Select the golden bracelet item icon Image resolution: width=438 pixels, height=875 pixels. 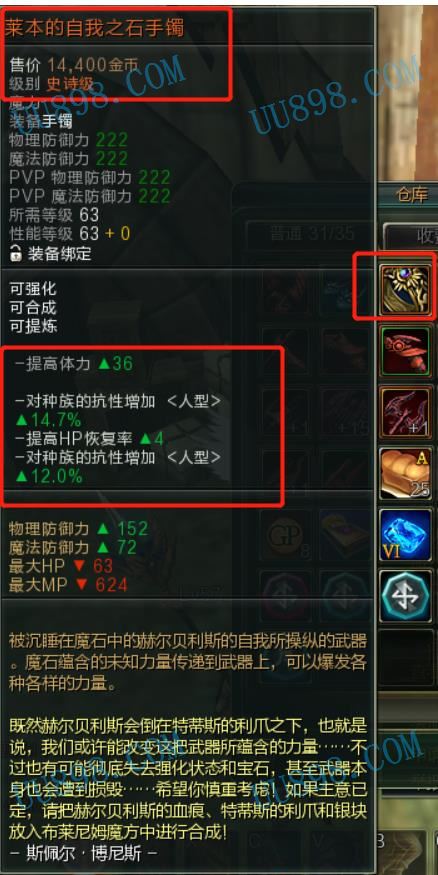(x=405, y=290)
